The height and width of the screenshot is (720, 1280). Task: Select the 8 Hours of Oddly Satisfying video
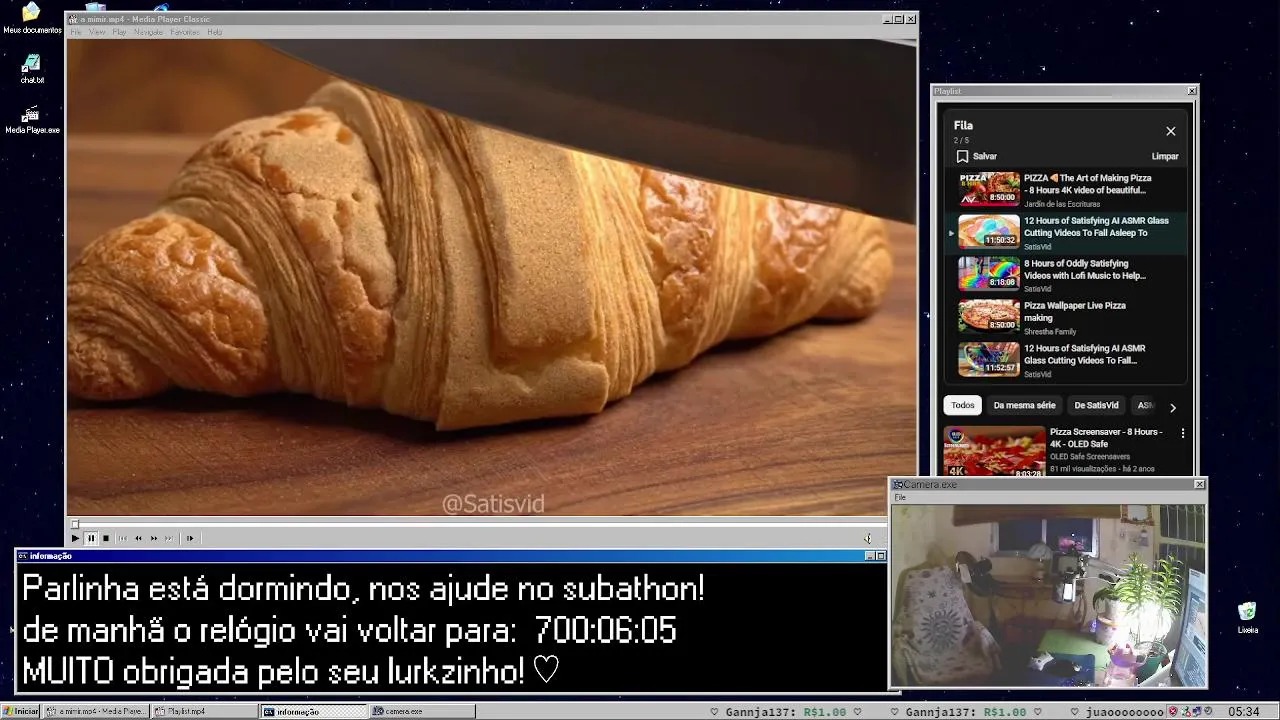pyautogui.click(x=1066, y=274)
